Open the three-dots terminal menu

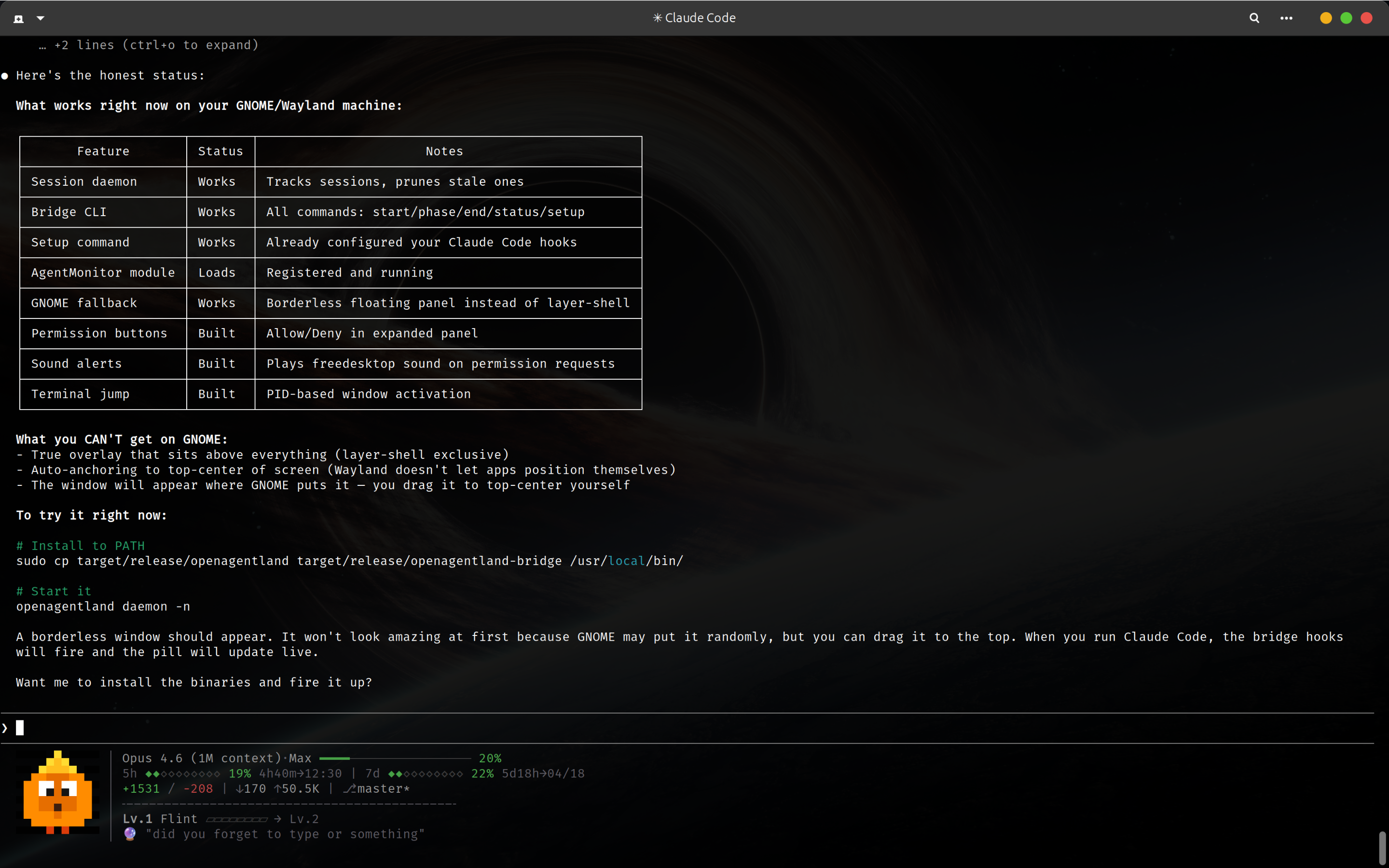click(x=1286, y=18)
